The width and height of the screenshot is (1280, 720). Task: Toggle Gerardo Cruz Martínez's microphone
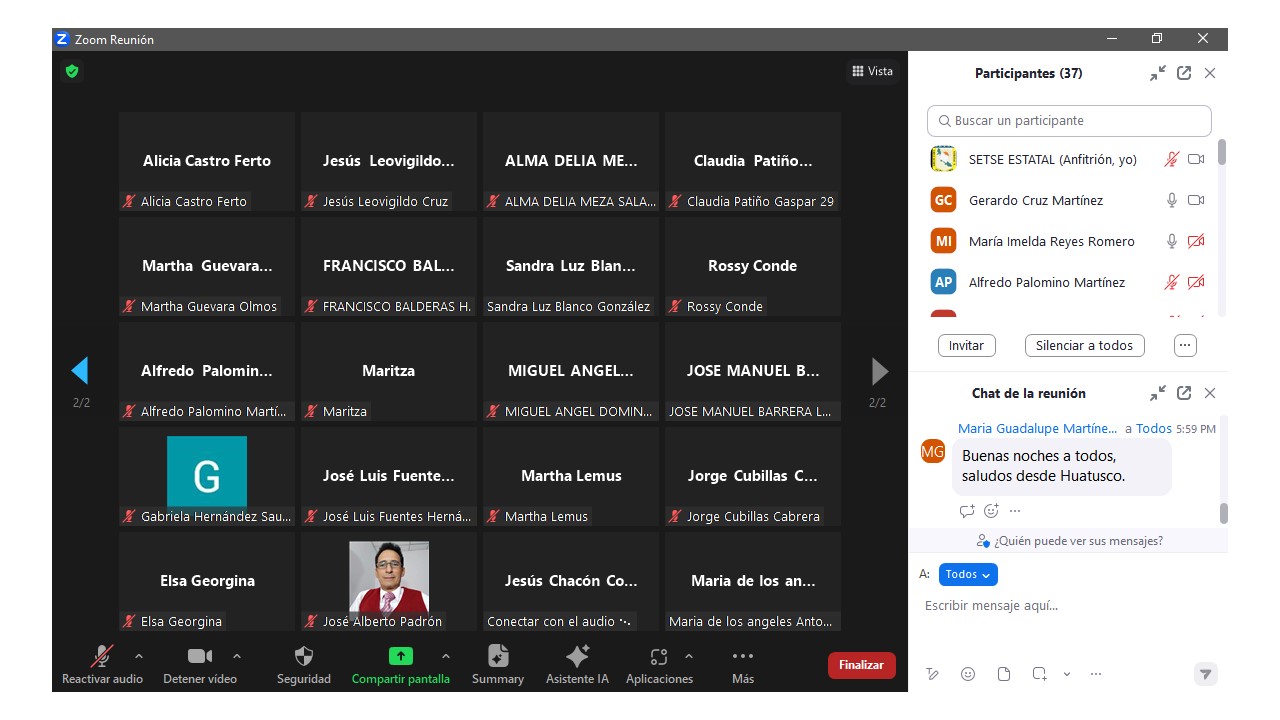[x=1172, y=200]
